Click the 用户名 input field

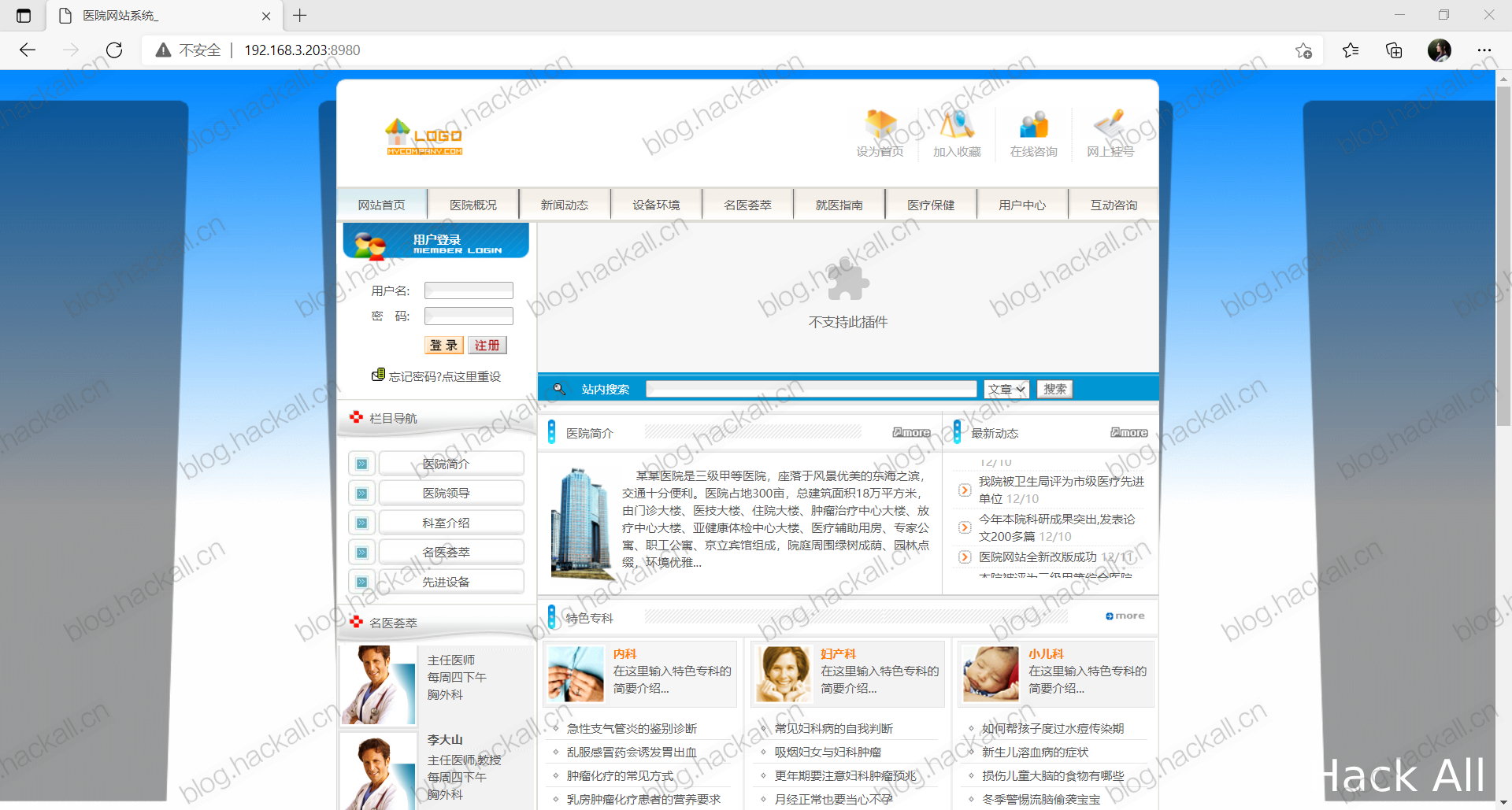pyautogui.click(x=469, y=290)
